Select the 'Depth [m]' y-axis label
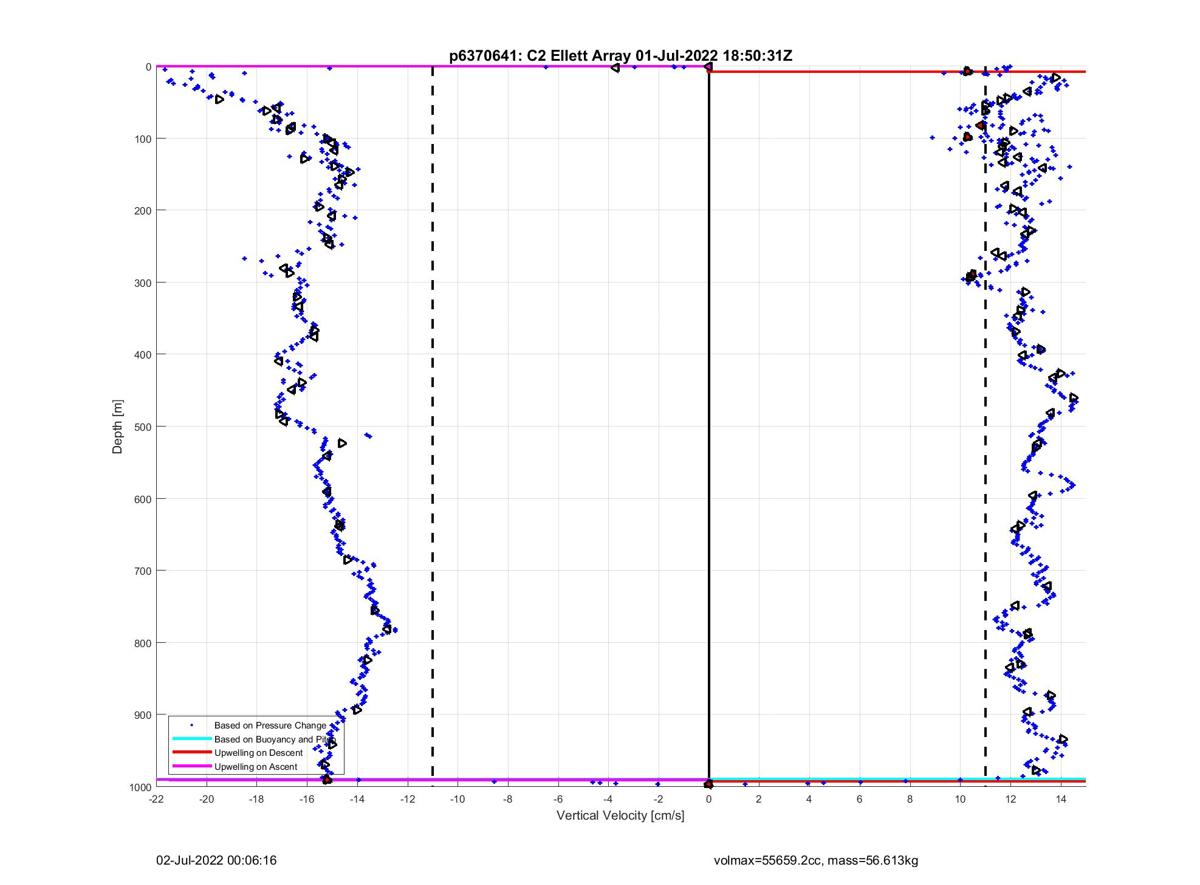The image size is (1200, 885). [x=118, y=427]
